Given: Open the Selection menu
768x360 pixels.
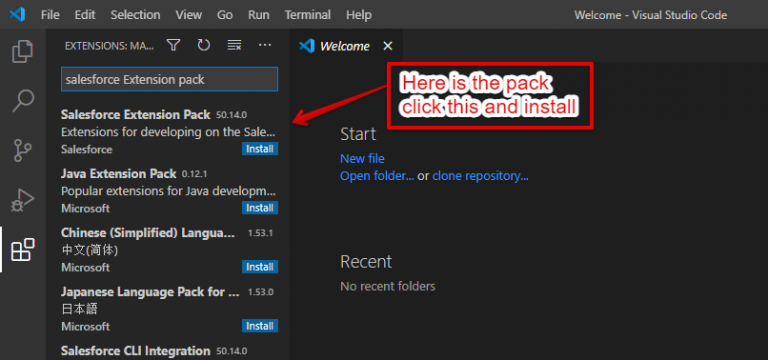Looking at the screenshot, I should [x=135, y=15].
